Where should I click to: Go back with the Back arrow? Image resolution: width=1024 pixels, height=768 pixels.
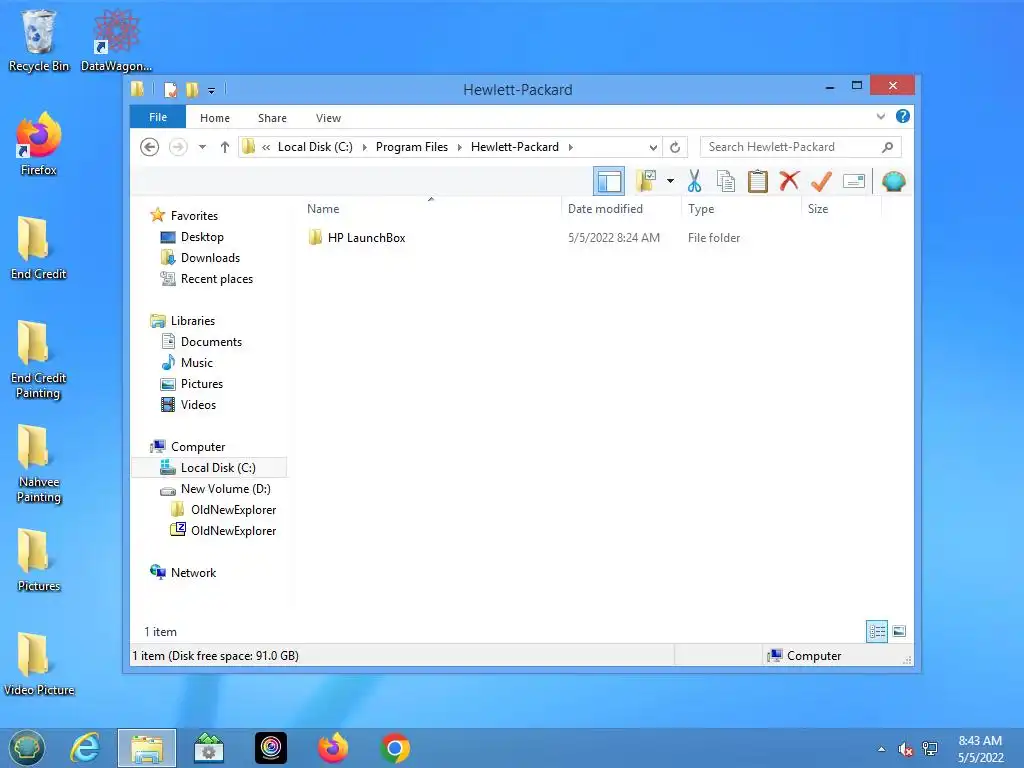click(x=150, y=147)
